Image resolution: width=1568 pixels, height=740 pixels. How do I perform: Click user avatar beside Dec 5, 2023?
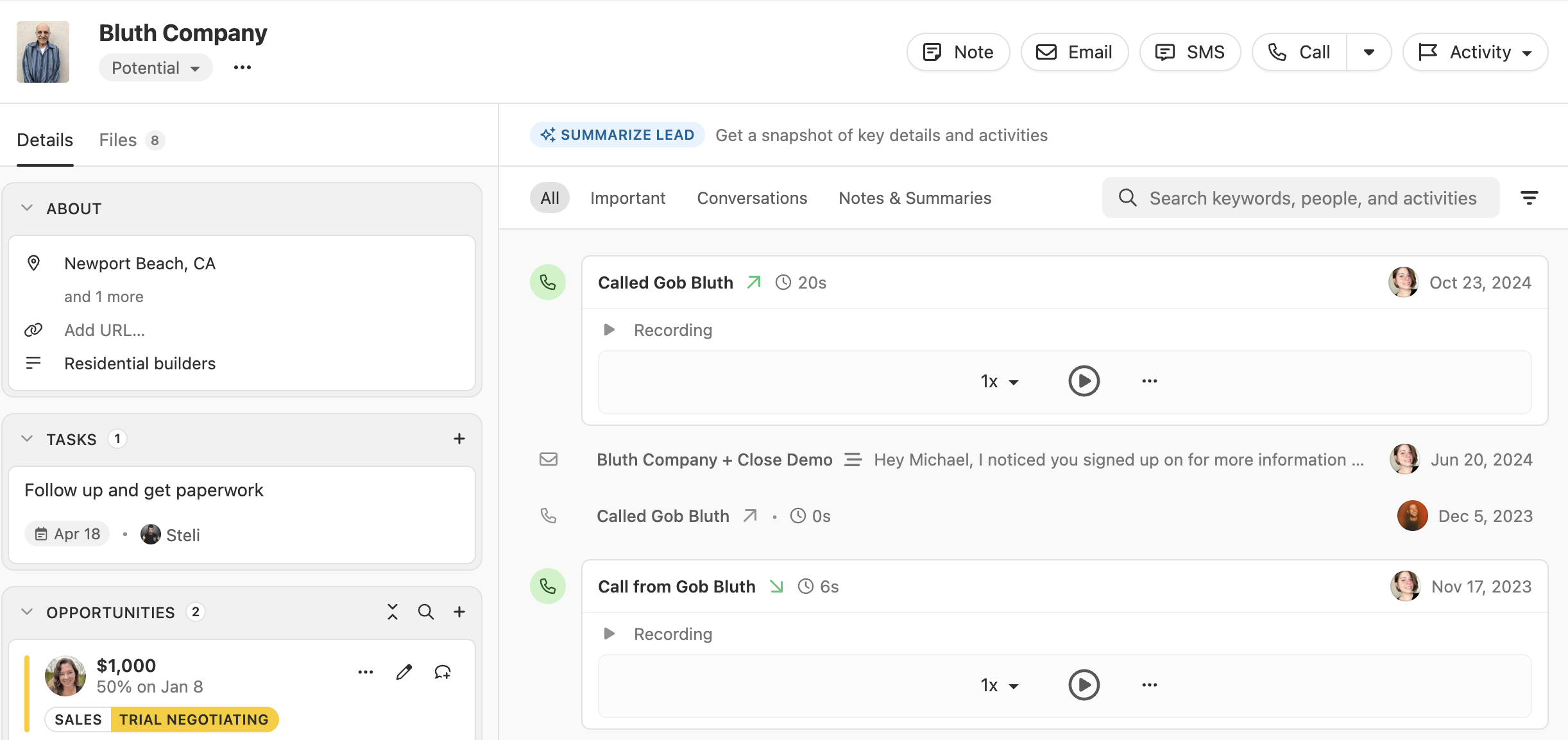tap(1413, 516)
